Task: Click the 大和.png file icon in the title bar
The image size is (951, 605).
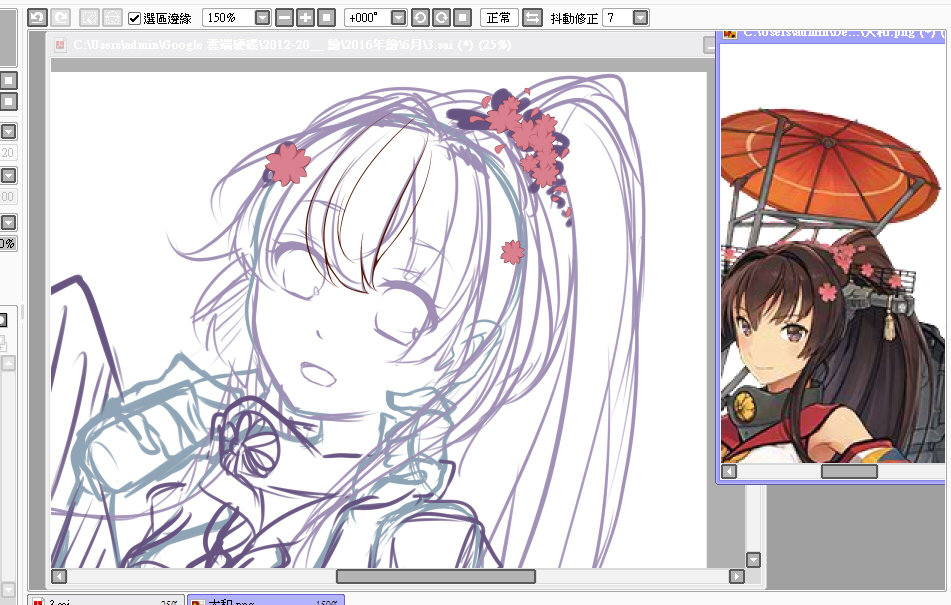Action: [x=730, y=34]
